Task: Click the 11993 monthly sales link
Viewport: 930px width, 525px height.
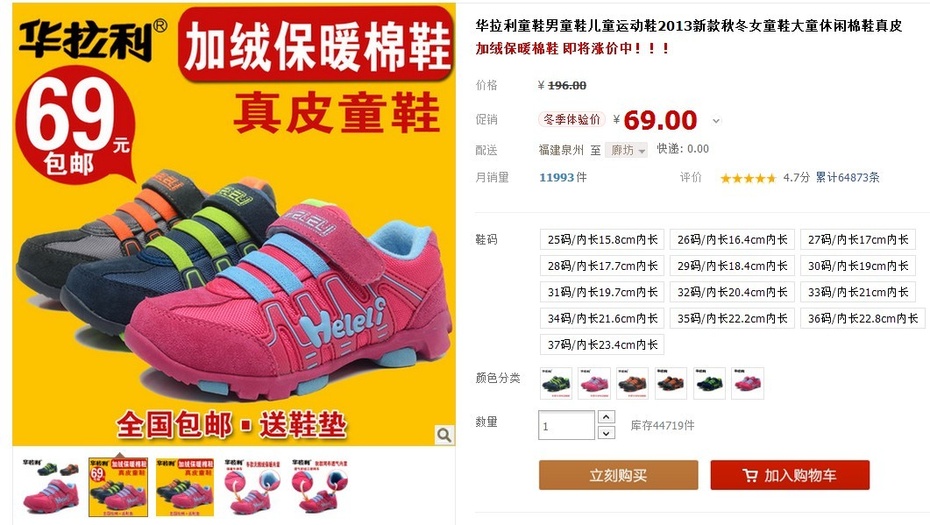Action: pos(556,177)
